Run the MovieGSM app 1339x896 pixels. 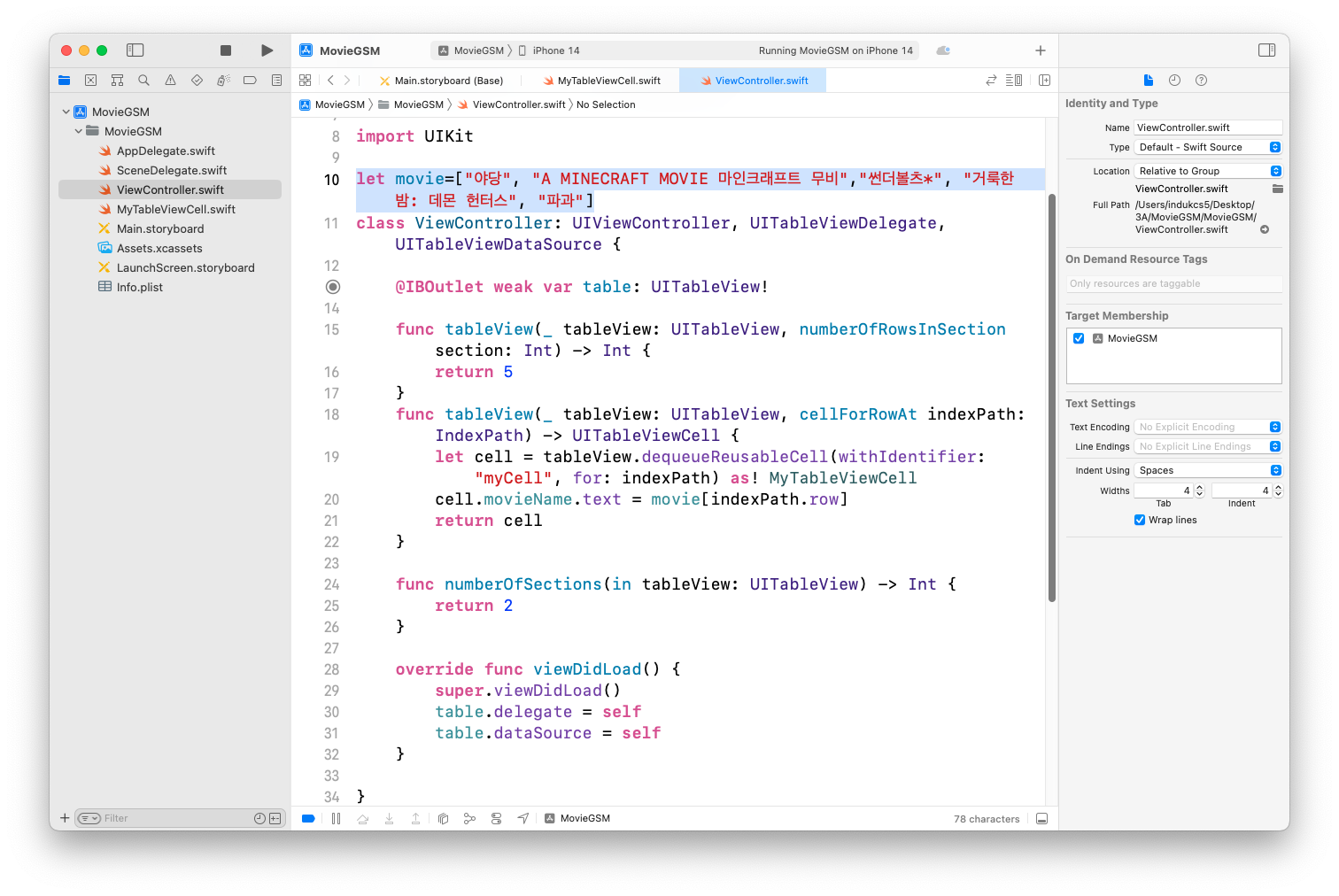pyautogui.click(x=267, y=50)
